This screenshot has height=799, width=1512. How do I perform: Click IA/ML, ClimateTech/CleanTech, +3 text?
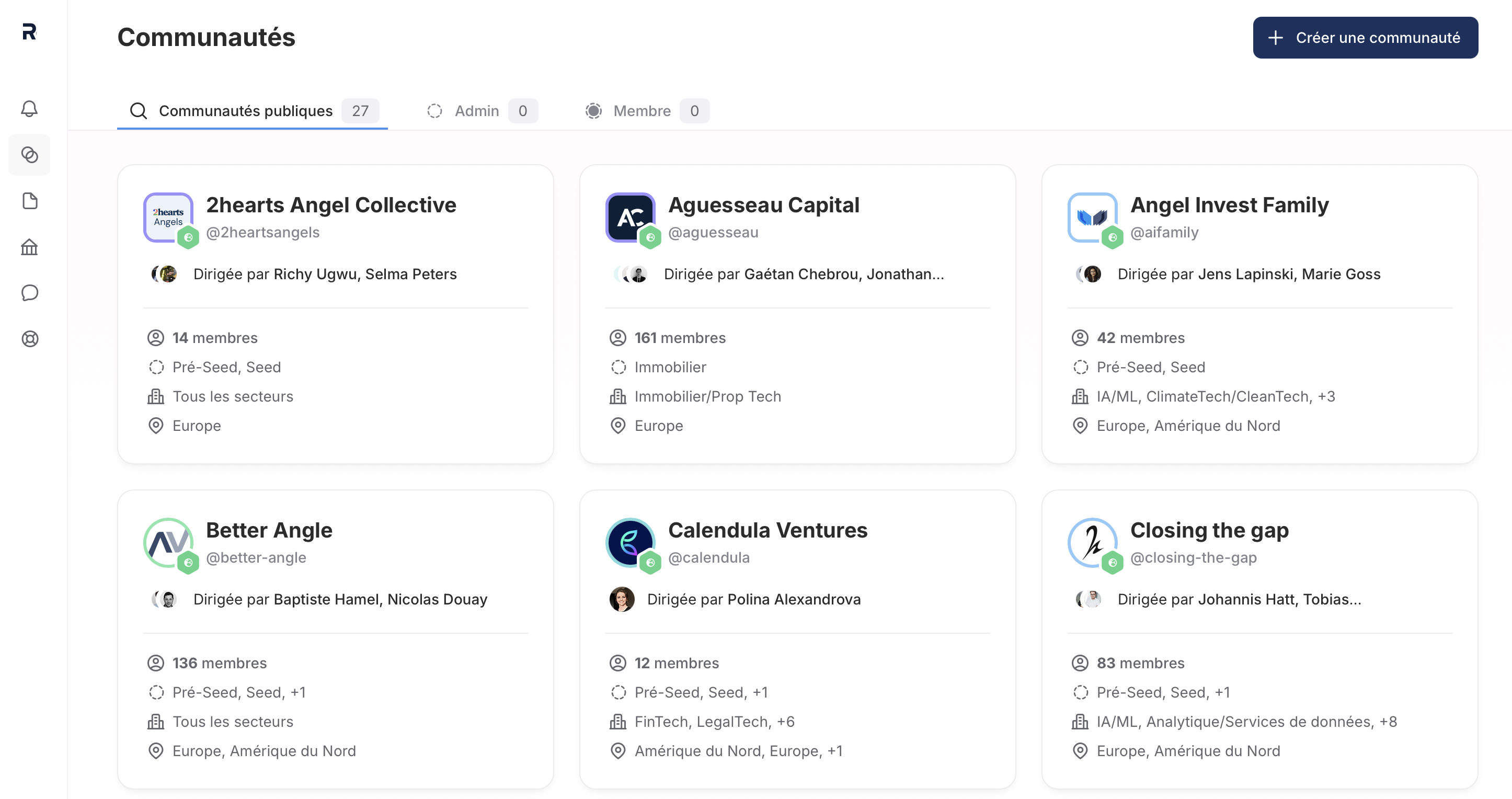tap(1216, 396)
